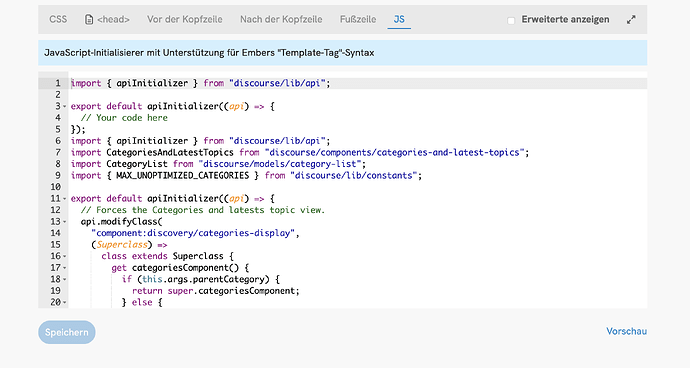Enable the Erweiterte anzeigen checkbox

pyautogui.click(x=511, y=20)
